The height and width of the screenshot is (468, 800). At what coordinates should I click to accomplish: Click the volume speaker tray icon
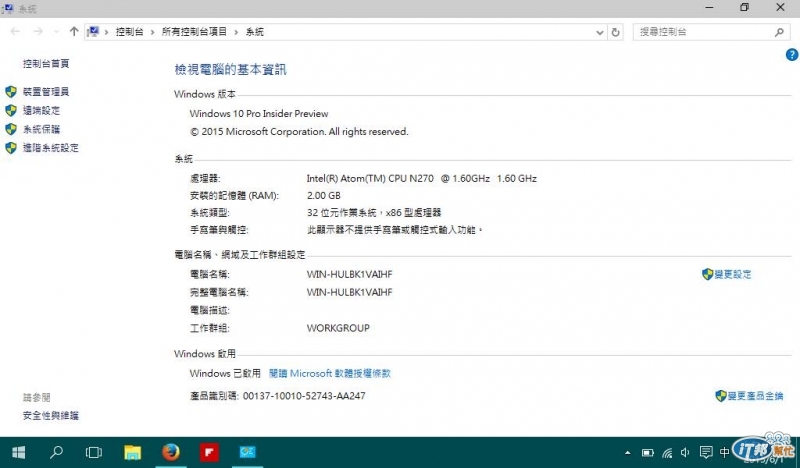pyautogui.click(x=685, y=453)
